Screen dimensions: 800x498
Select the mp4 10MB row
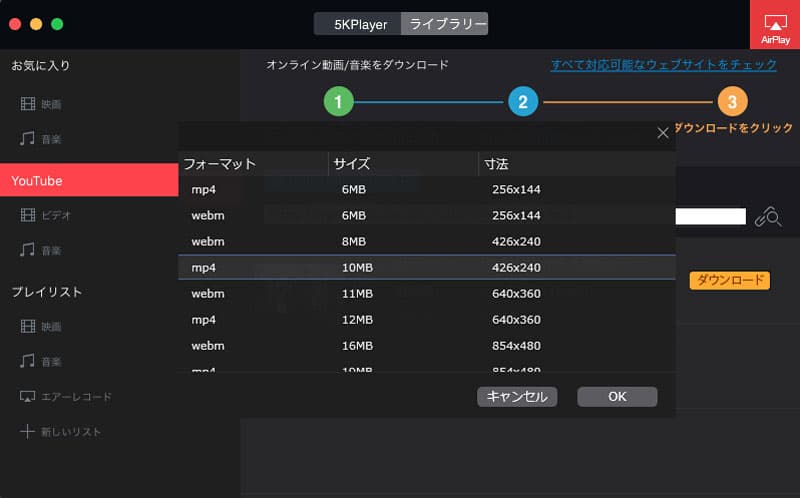[x=427, y=267]
